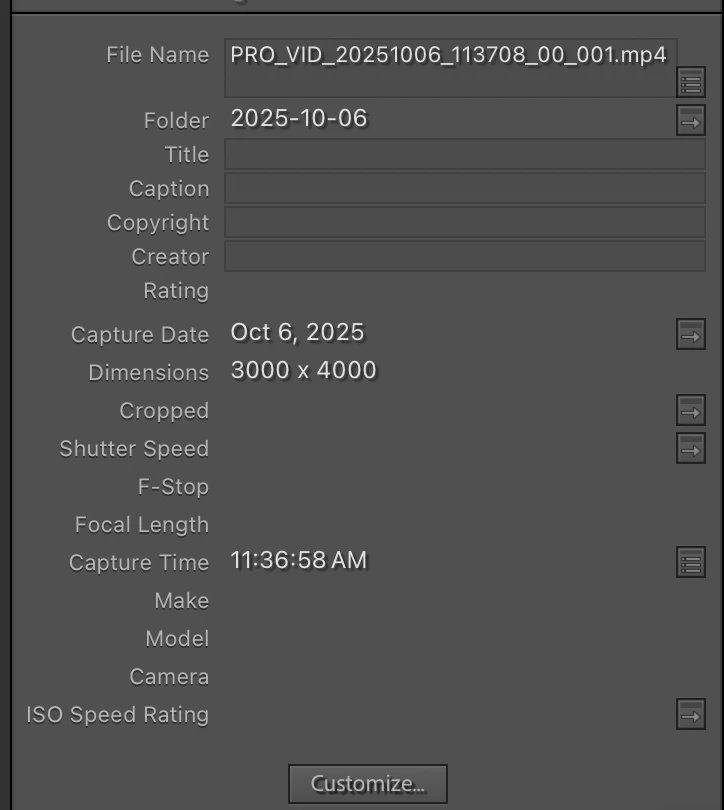
Task: Open the Customize dialog
Action: [x=368, y=784]
